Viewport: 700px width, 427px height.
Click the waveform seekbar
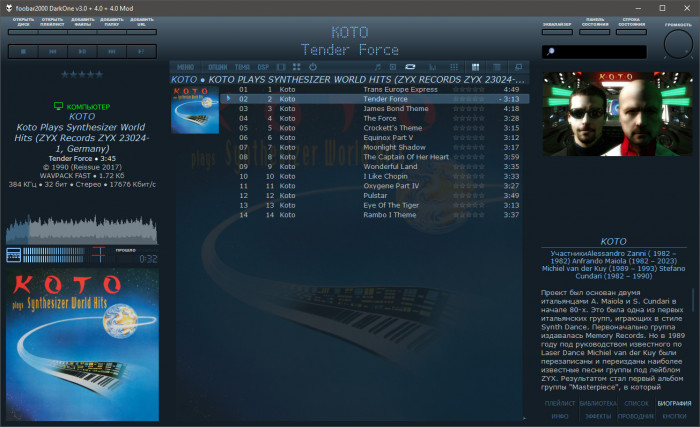point(82,230)
